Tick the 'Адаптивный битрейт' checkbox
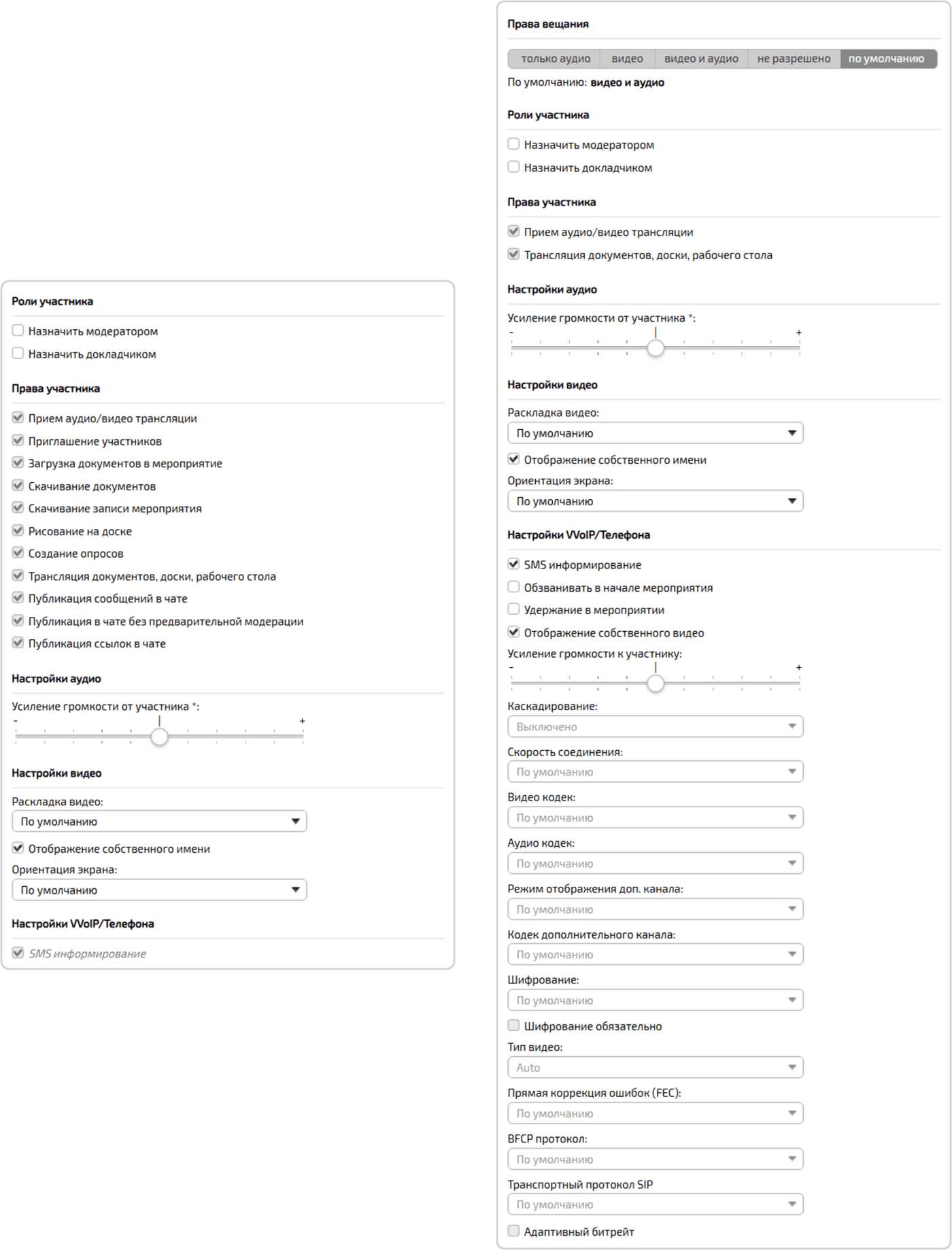952x1250 pixels. 514,1231
